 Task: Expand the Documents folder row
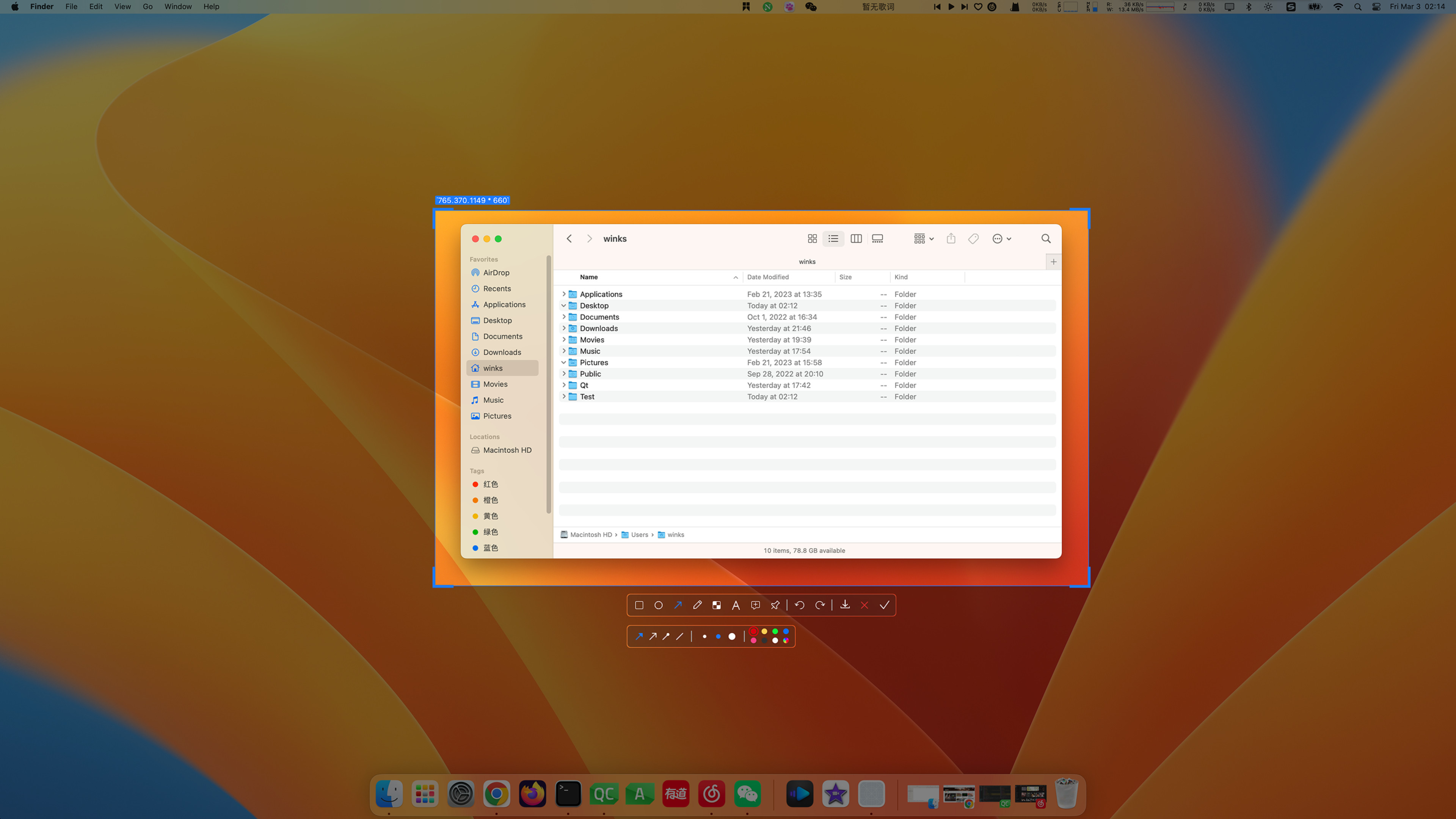(563, 317)
